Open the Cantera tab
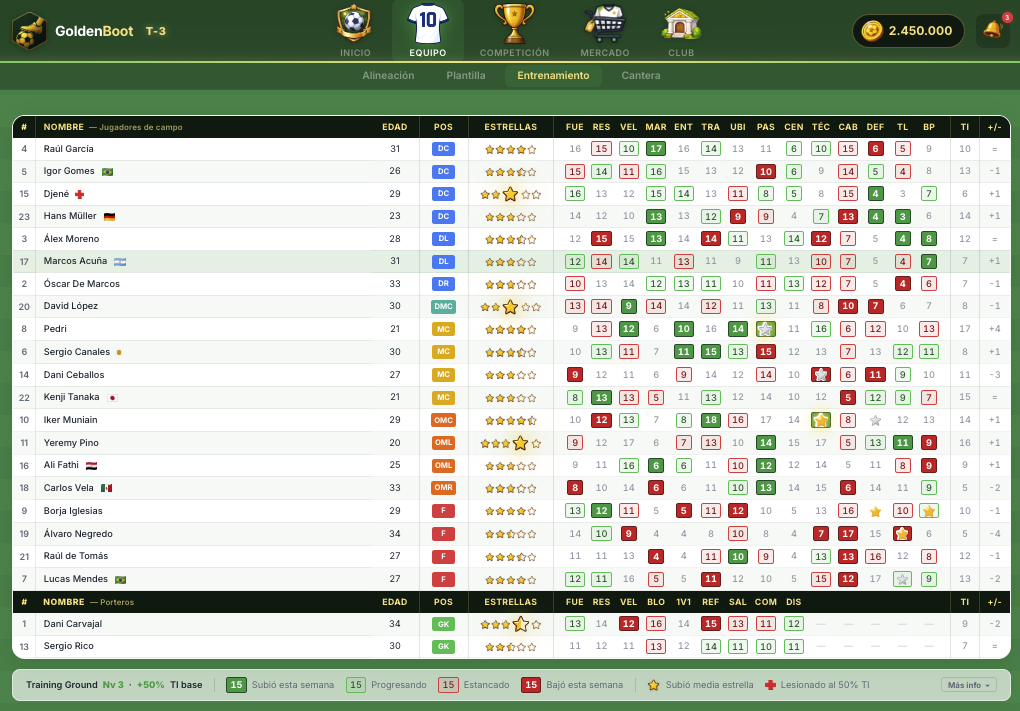Viewport: 1020px width, 711px height. (x=641, y=75)
